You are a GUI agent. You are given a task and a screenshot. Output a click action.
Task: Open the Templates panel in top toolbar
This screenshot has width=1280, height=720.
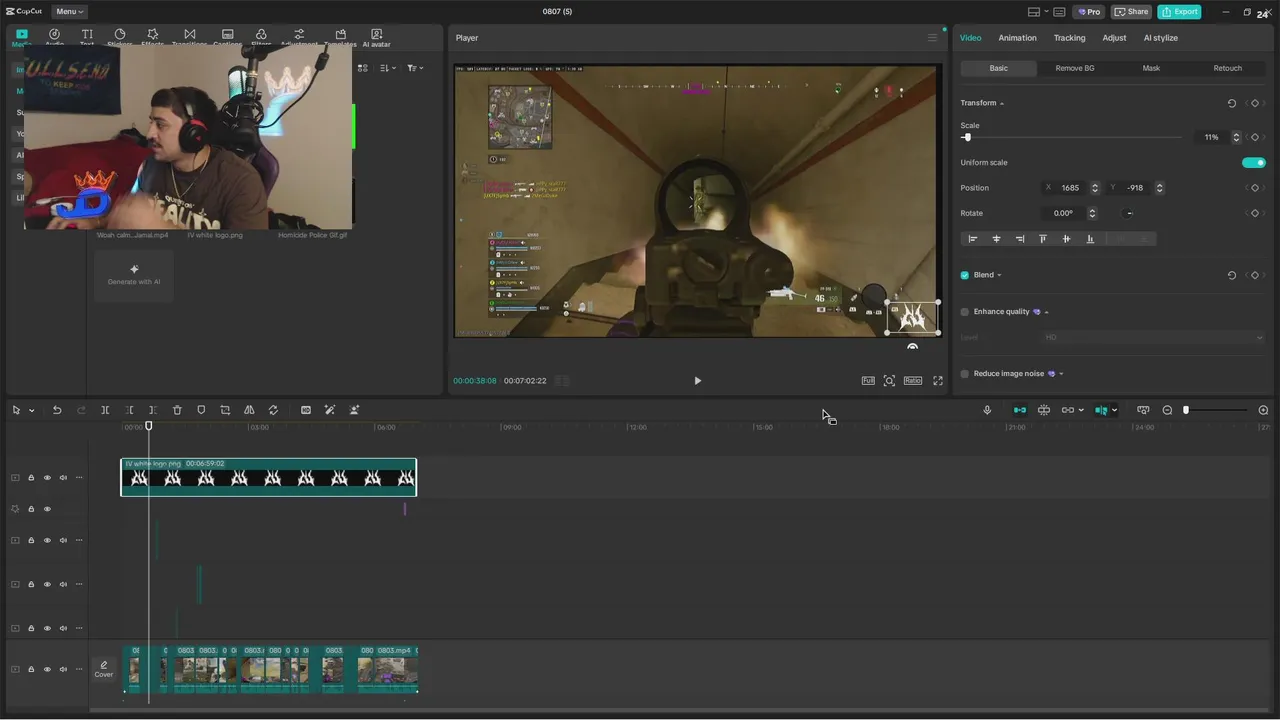tap(340, 38)
